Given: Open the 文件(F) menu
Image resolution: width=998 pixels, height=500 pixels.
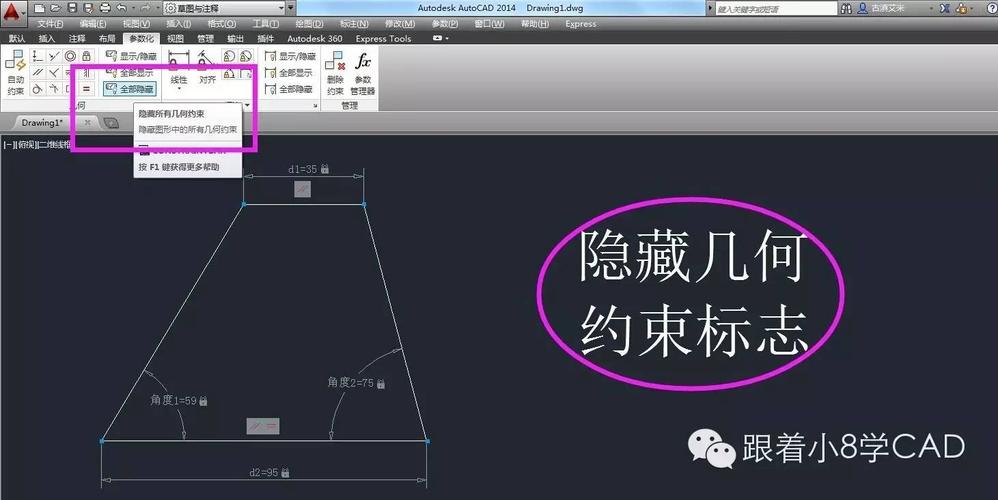Looking at the screenshot, I should point(51,23).
